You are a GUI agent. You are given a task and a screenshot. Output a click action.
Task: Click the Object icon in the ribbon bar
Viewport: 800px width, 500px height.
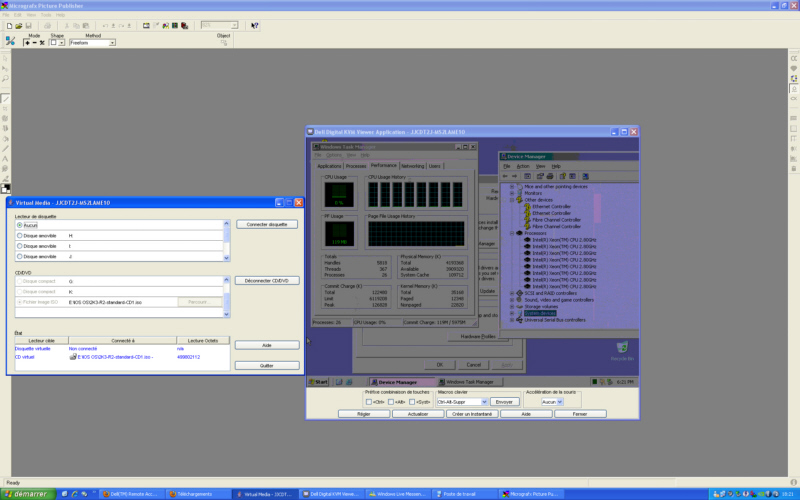(223, 43)
